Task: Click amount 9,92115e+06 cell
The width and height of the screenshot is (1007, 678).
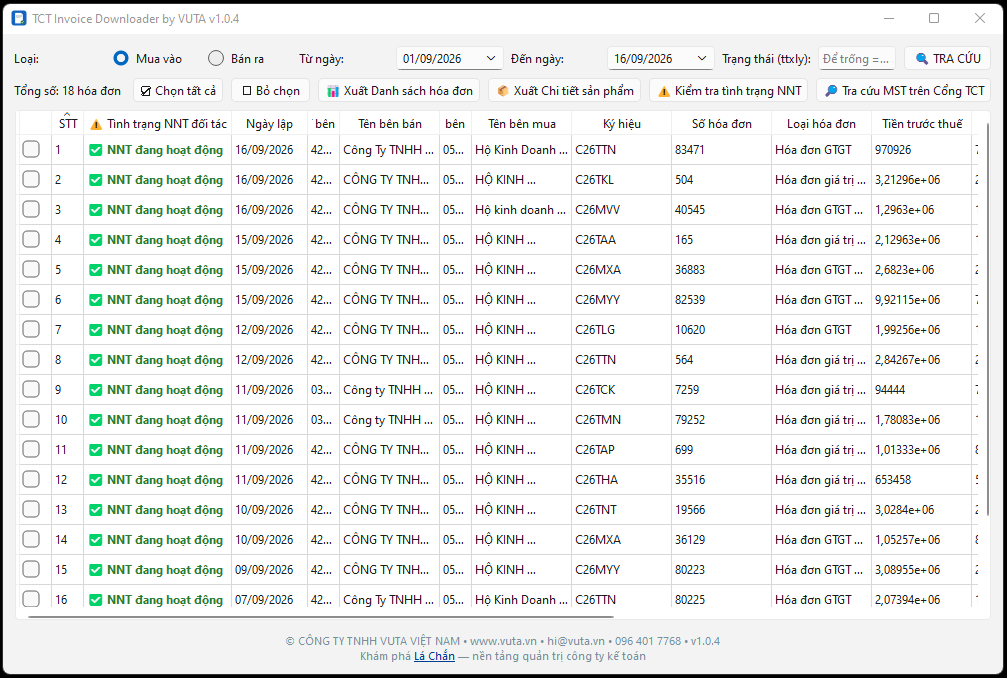Action: (x=922, y=299)
